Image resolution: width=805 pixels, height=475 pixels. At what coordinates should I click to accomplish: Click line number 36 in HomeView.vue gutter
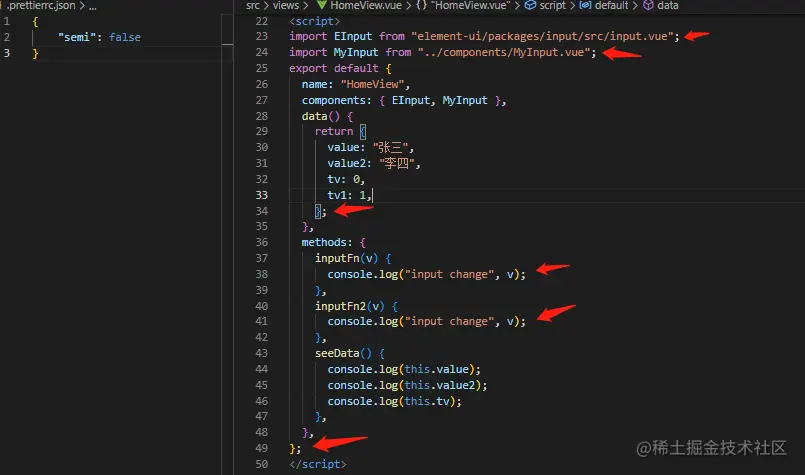click(x=261, y=242)
